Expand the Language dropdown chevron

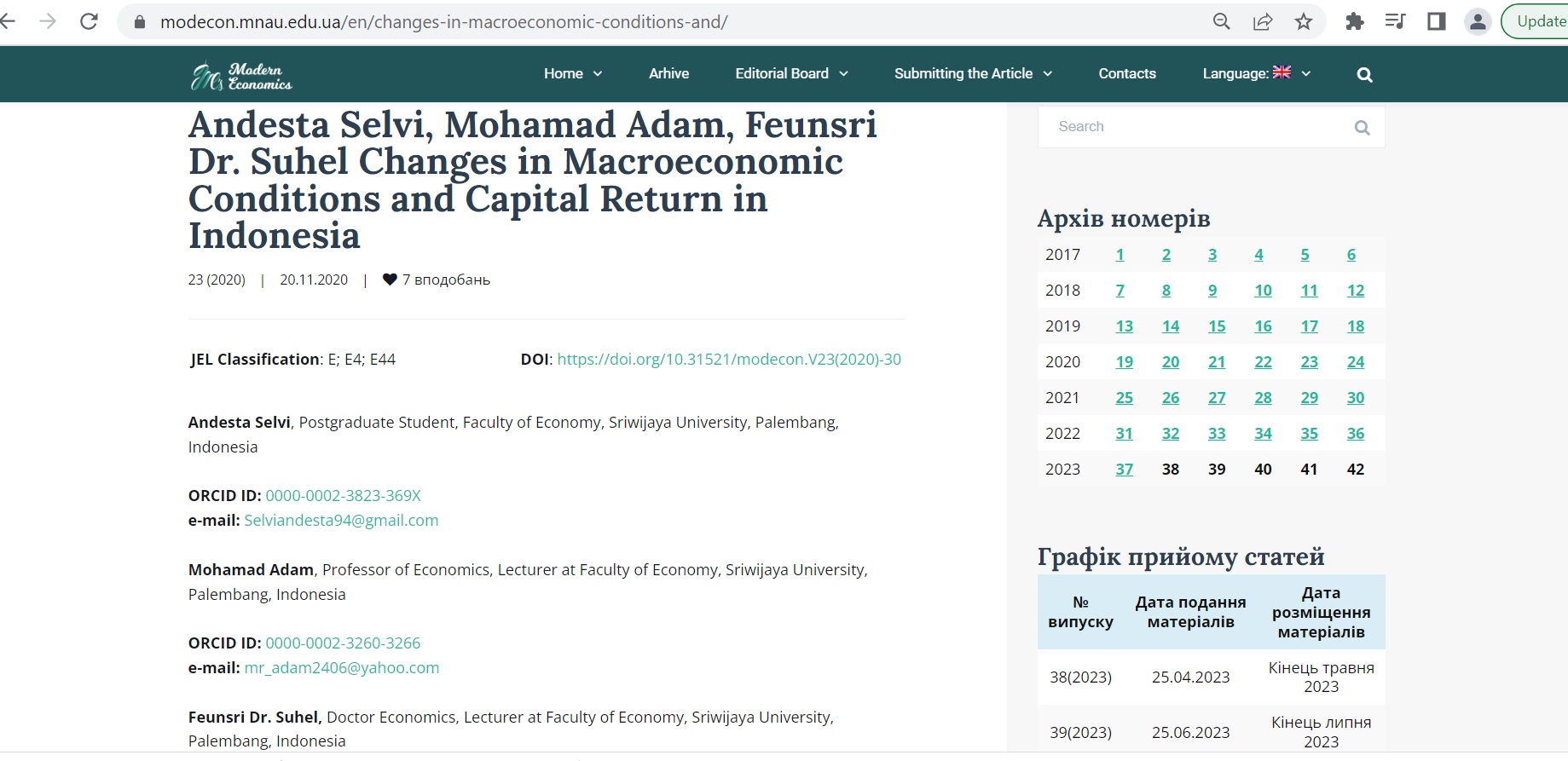click(x=1305, y=74)
